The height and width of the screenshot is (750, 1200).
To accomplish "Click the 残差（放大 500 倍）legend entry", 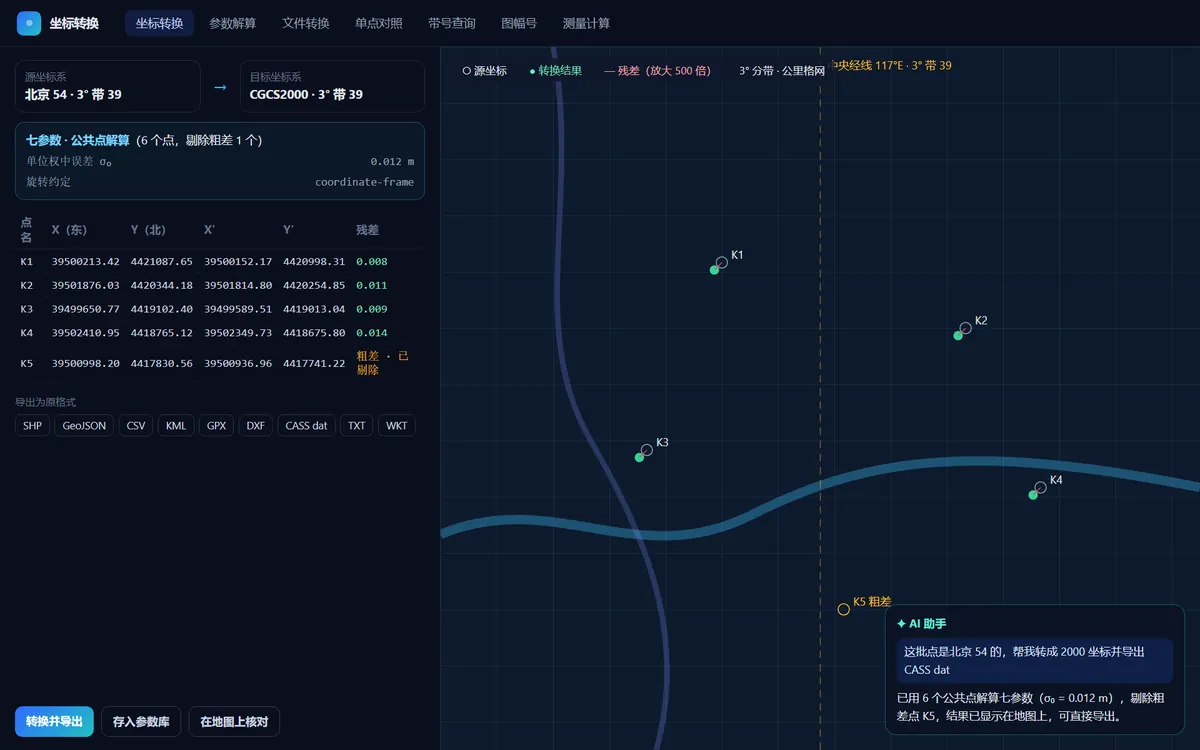I will (657, 71).
